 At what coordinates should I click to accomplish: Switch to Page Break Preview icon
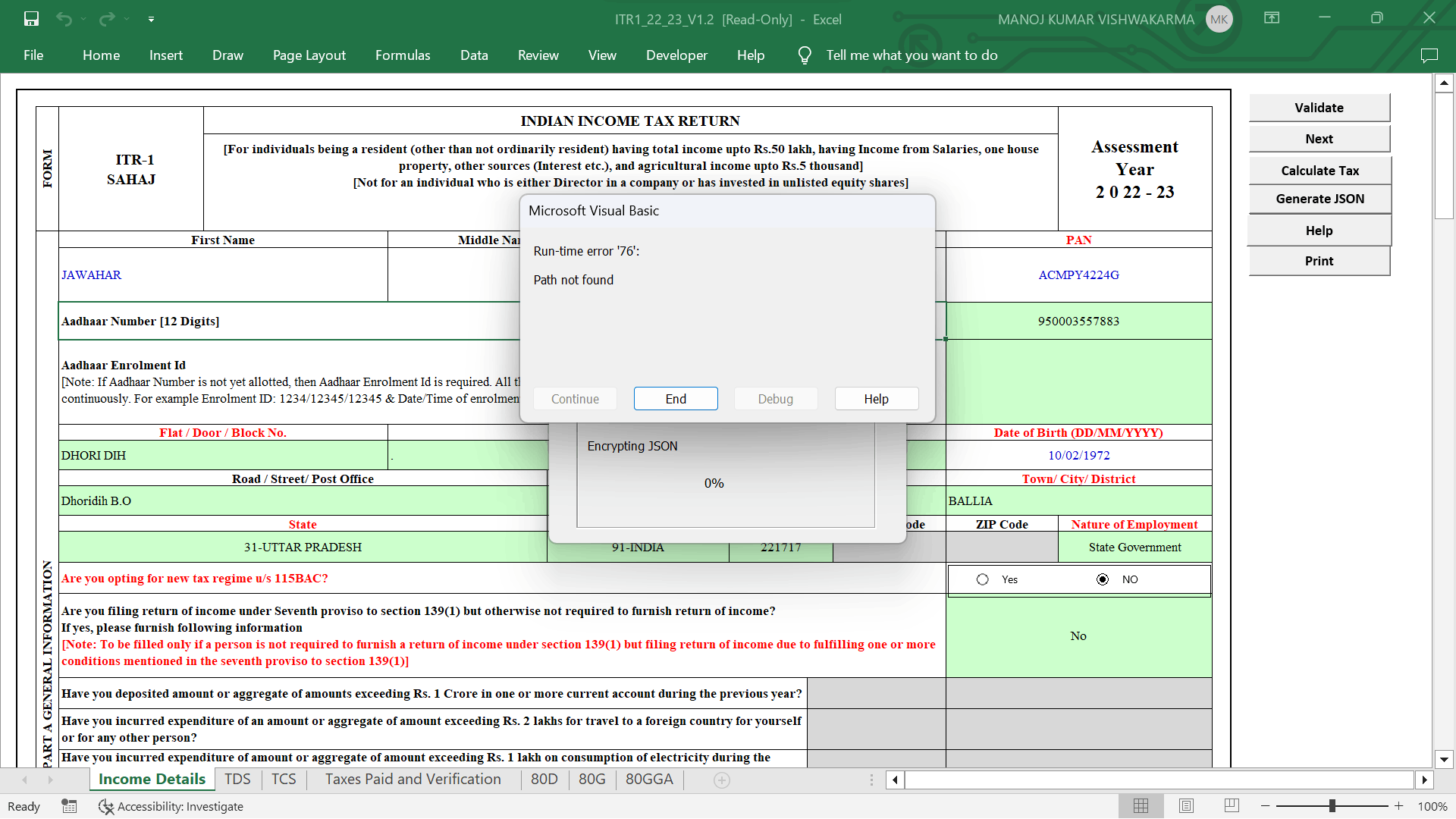(x=1232, y=806)
